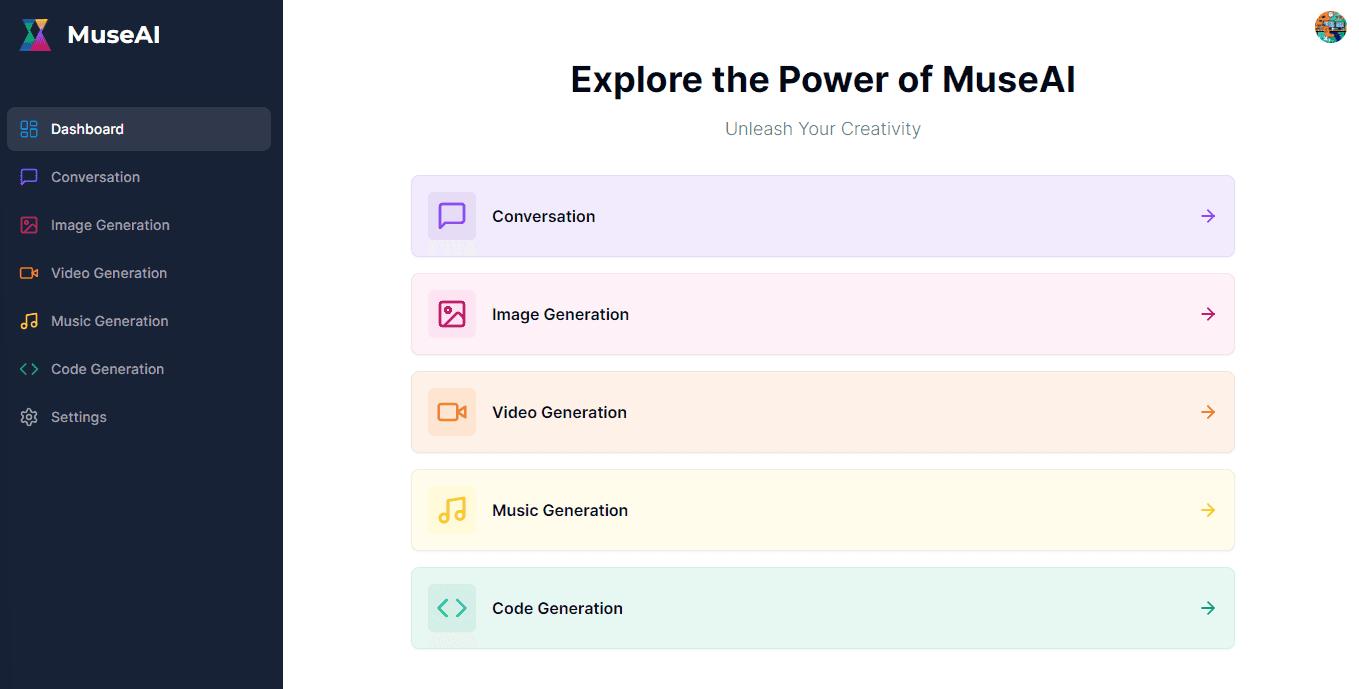Open the Code Generation card title
The width and height of the screenshot is (1359, 689).
[557, 608]
